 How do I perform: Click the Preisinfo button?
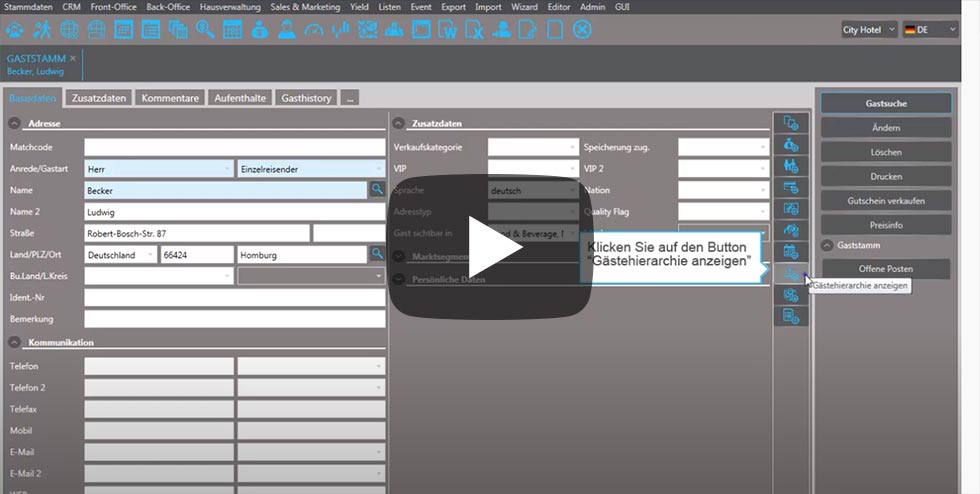point(886,225)
